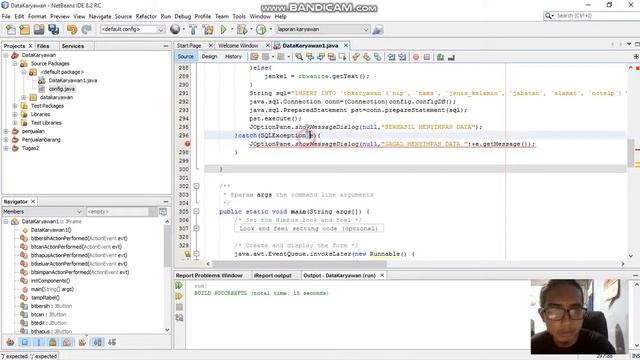Open the File menu
The image size is (640, 360).
pos(6,16)
